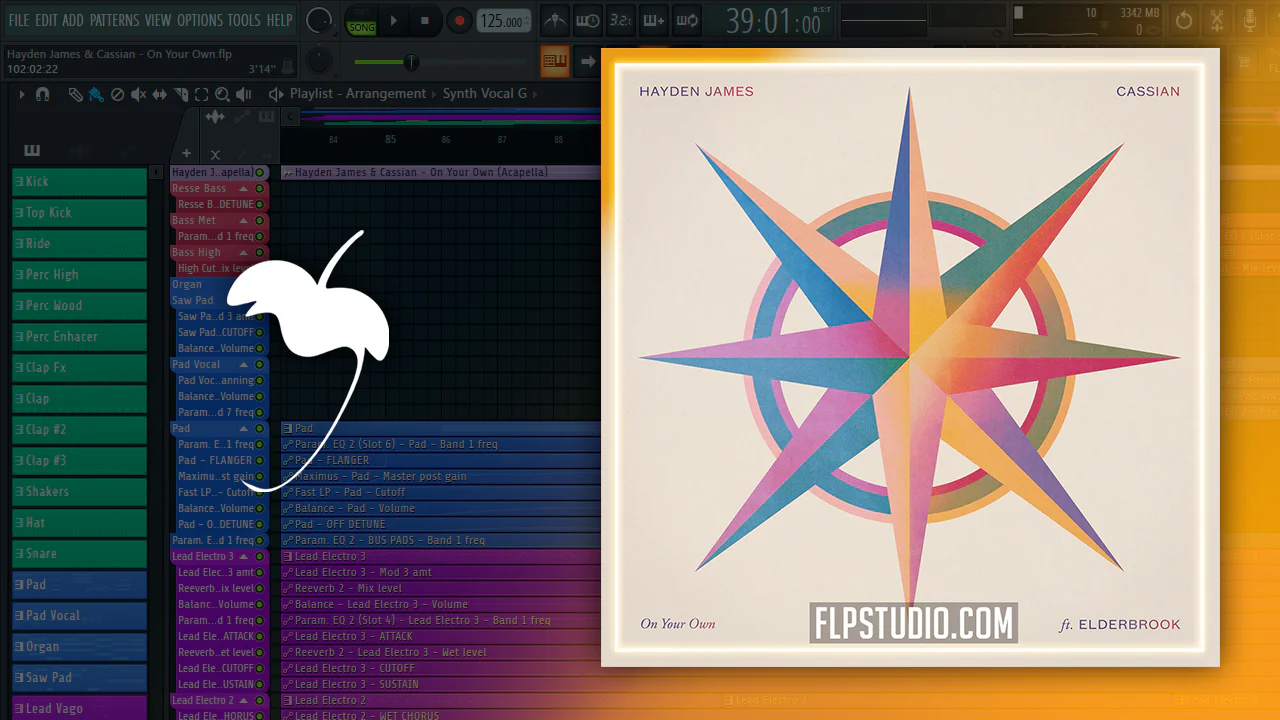The height and width of the screenshot is (720, 1280).
Task: Select the playback scrub tool
Action: (x=243, y=94)
